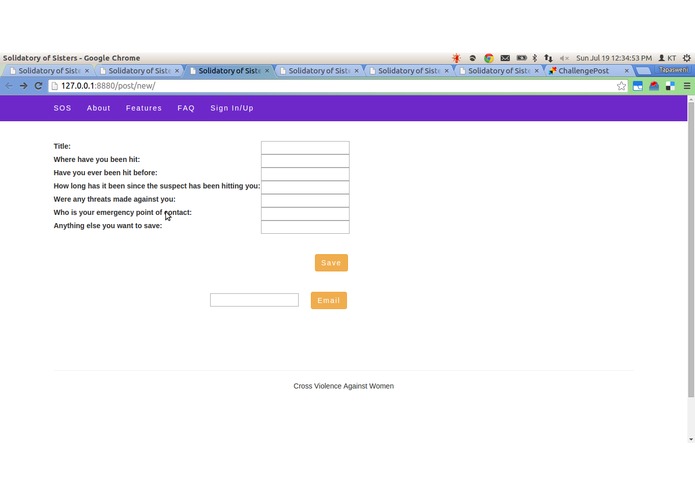Screen dimensions: 695x494
Task: Open the About page link
Action: point(98,108)
